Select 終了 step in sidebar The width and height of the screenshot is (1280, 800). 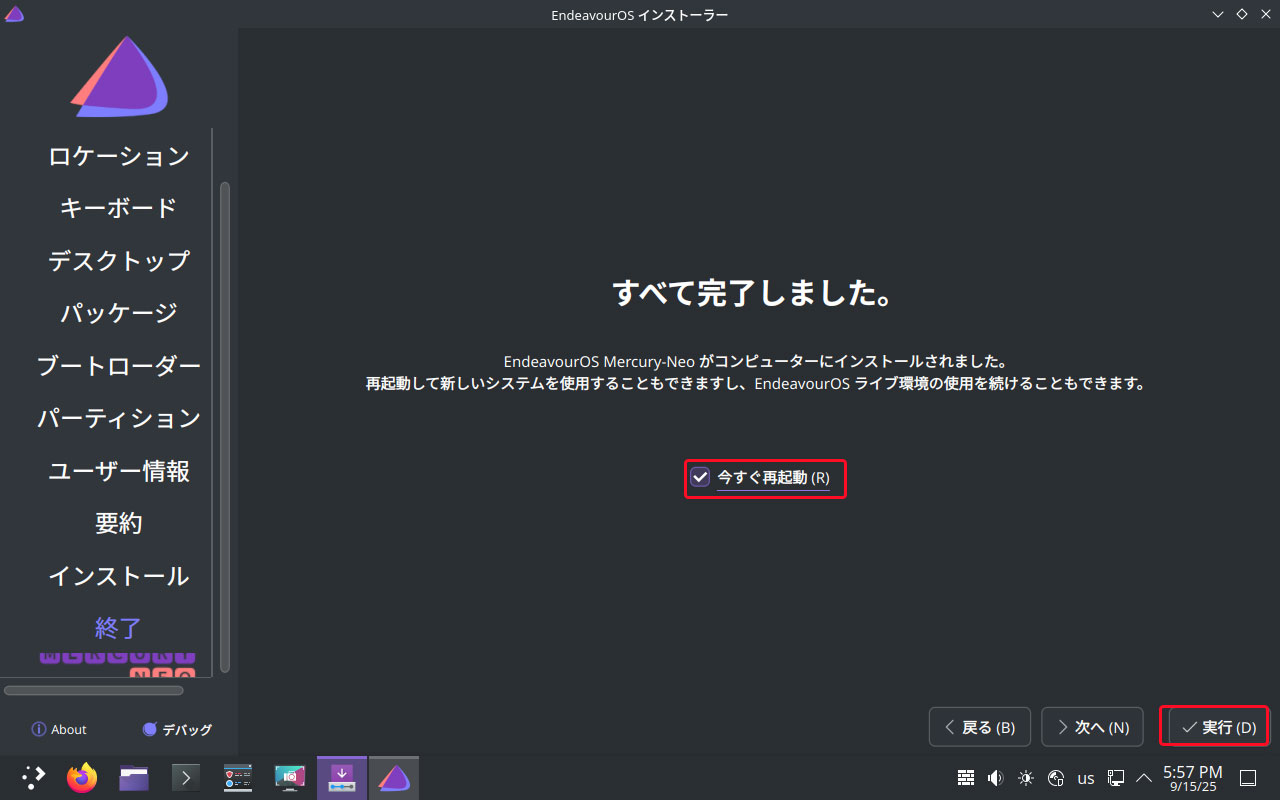pos(118,628)
